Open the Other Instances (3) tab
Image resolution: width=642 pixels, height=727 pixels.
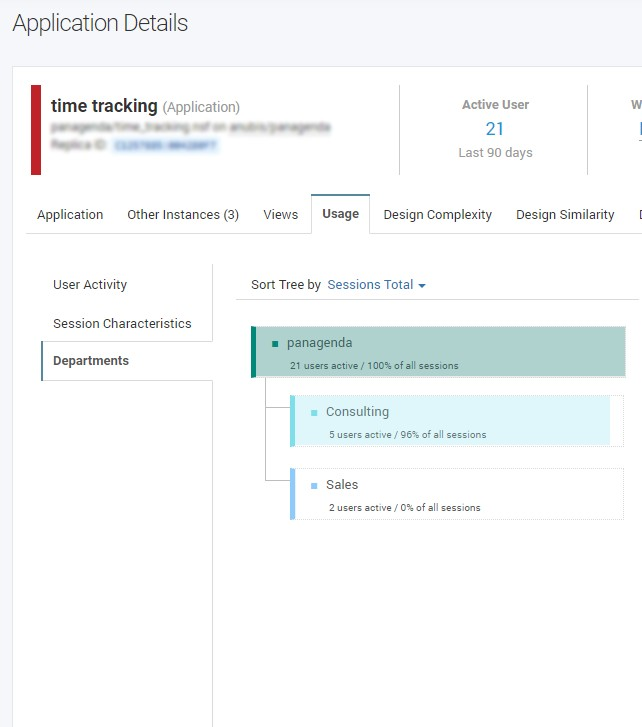[x=183, y=215]
